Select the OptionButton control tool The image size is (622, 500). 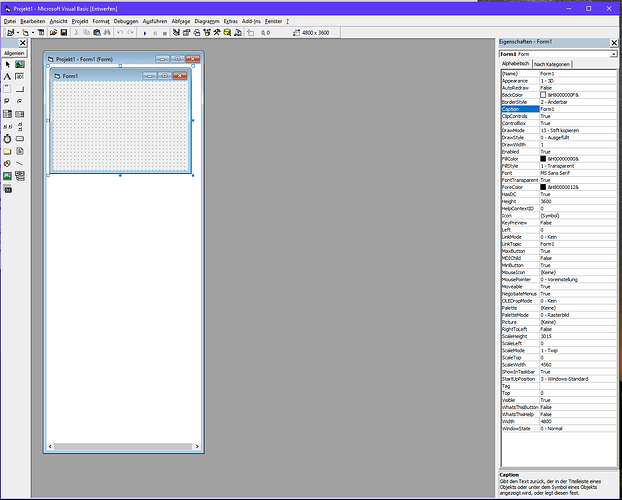pyautogui.click(x=20, y=102)
